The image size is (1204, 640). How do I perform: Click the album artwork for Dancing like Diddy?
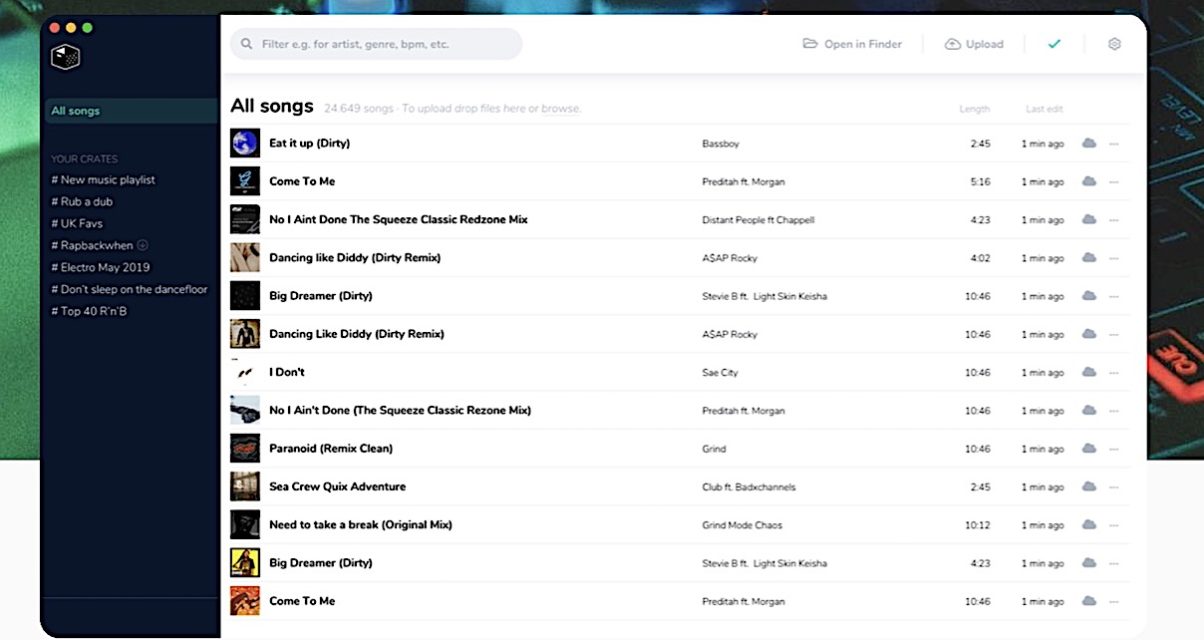[x=245, y=257]
